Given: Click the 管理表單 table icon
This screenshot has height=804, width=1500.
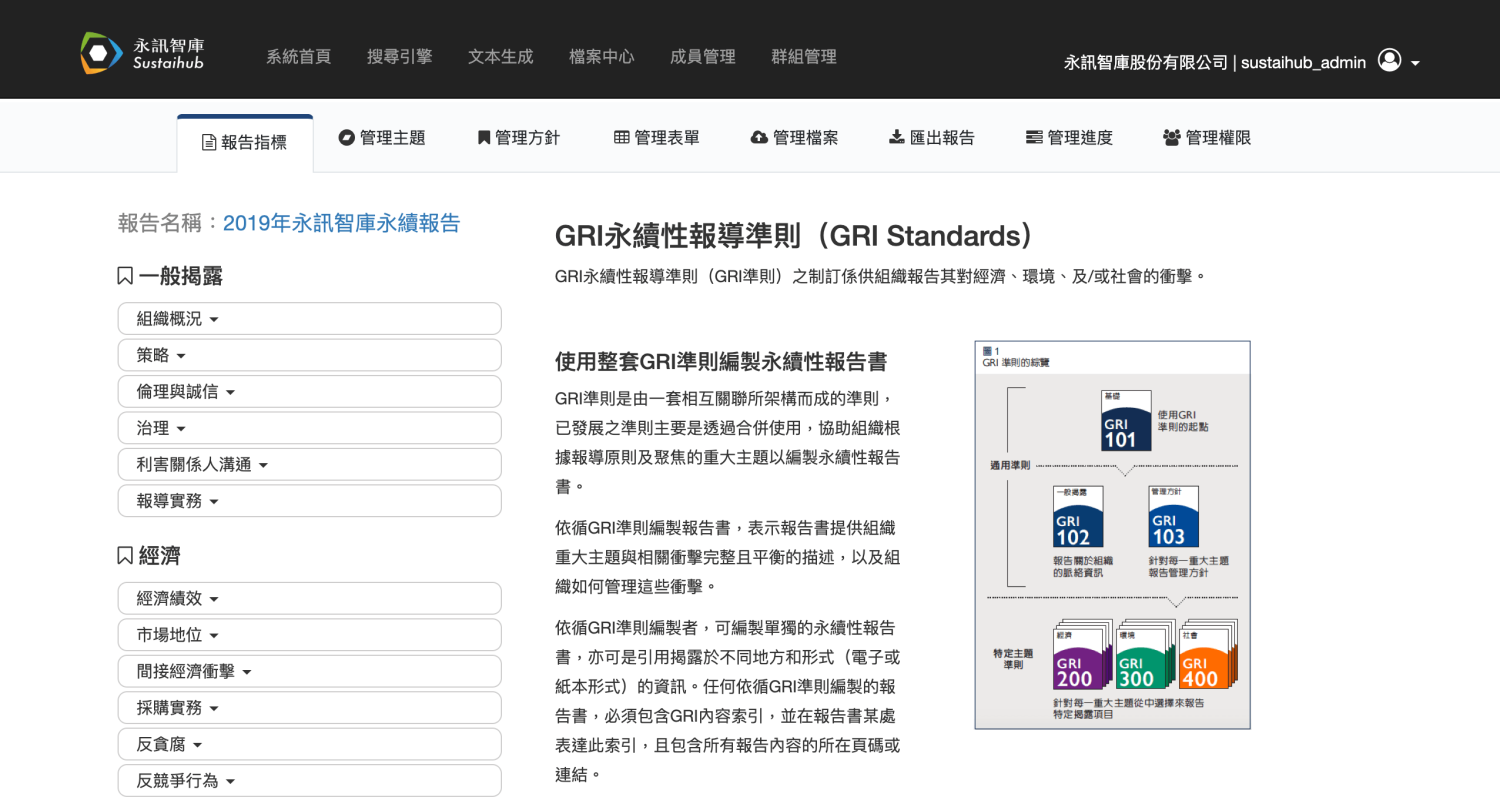Looking at the screenshot, I should coord(622,138).
